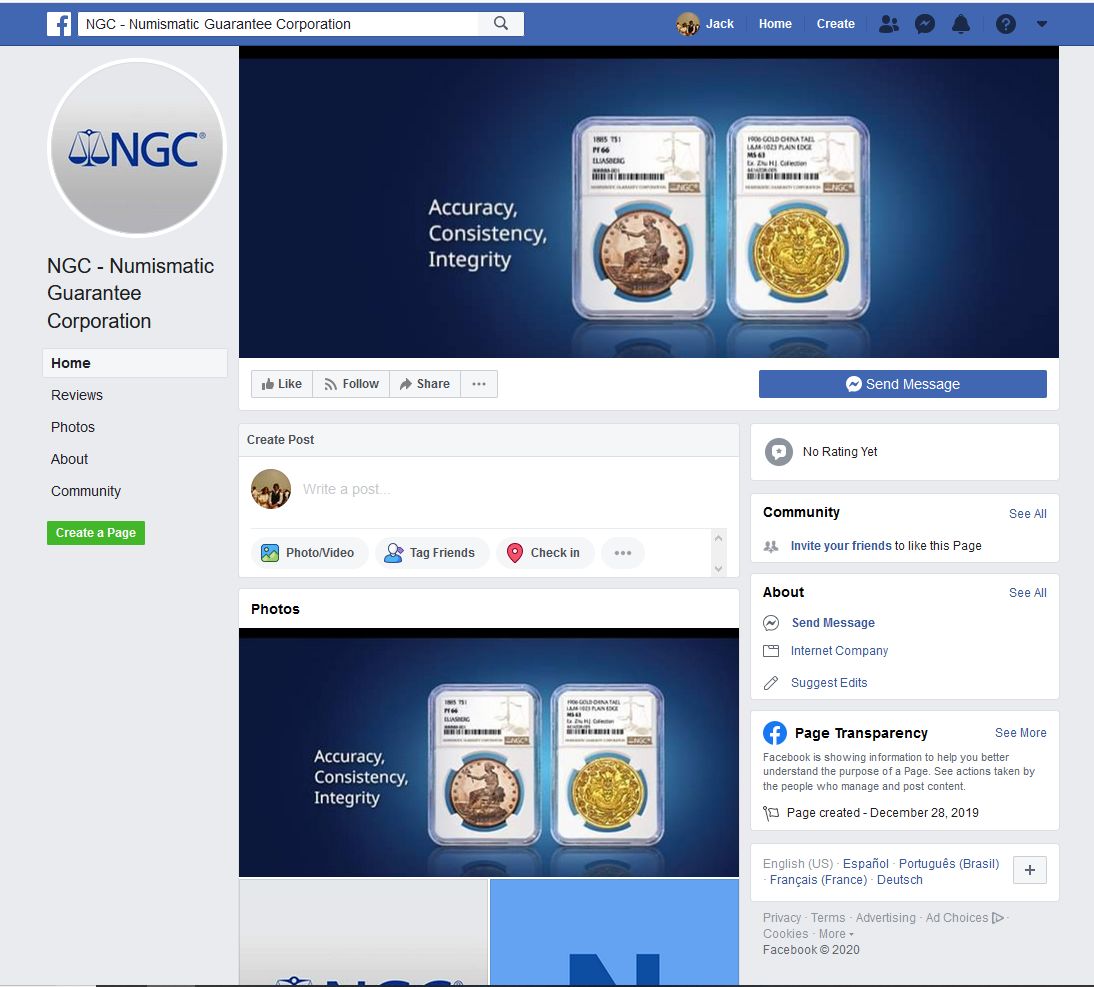Screen dimensions: 1094x987
Task: Click the cover photo banner
Action: point(648,202)
